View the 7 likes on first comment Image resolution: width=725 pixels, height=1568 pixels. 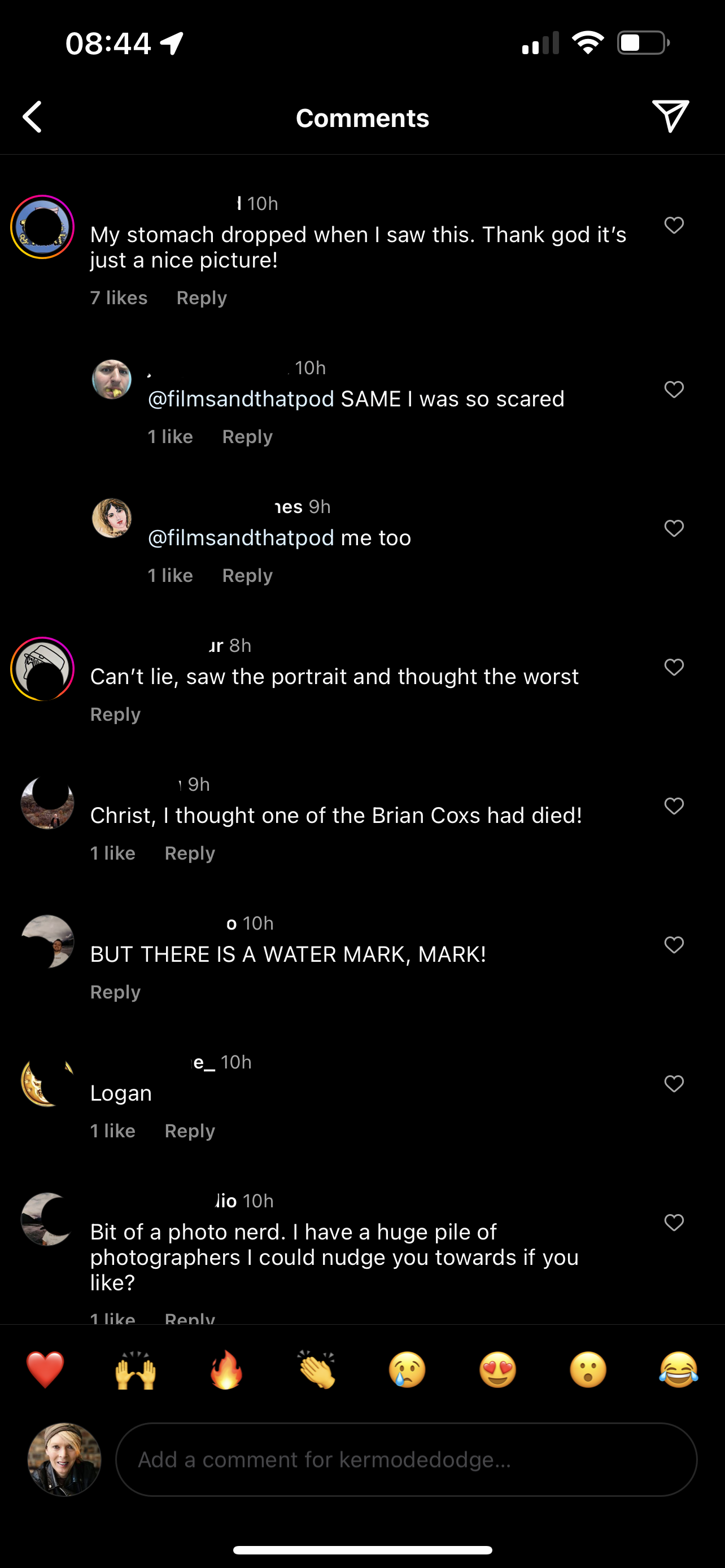(119, 297)
